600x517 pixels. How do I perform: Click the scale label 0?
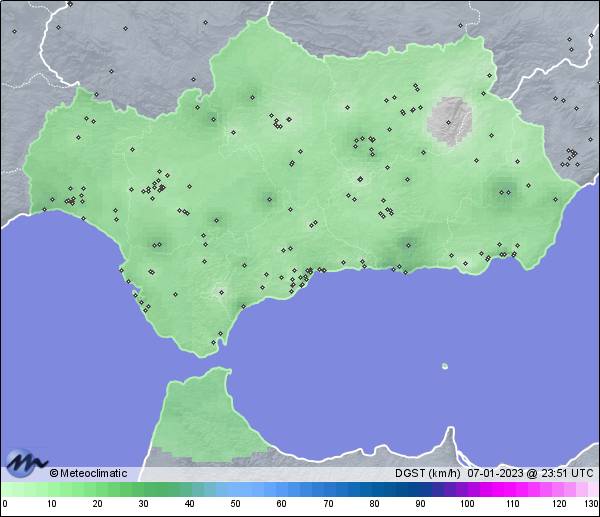click(4, 504)
